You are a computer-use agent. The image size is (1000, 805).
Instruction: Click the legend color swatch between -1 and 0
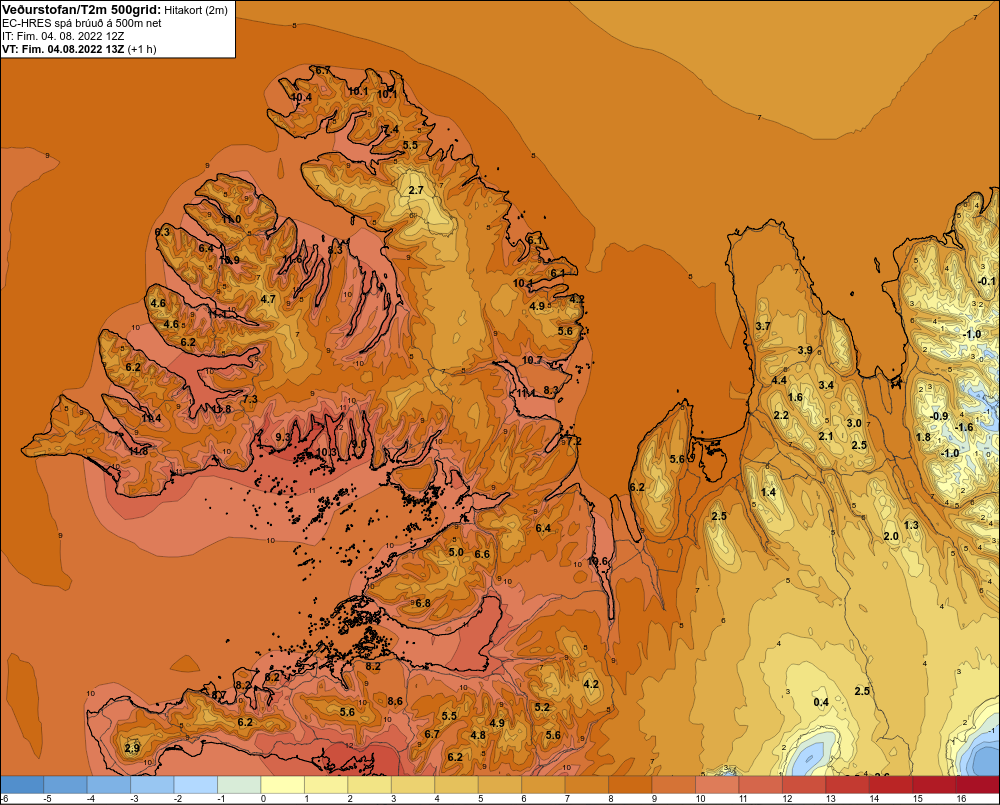(239, 785)
